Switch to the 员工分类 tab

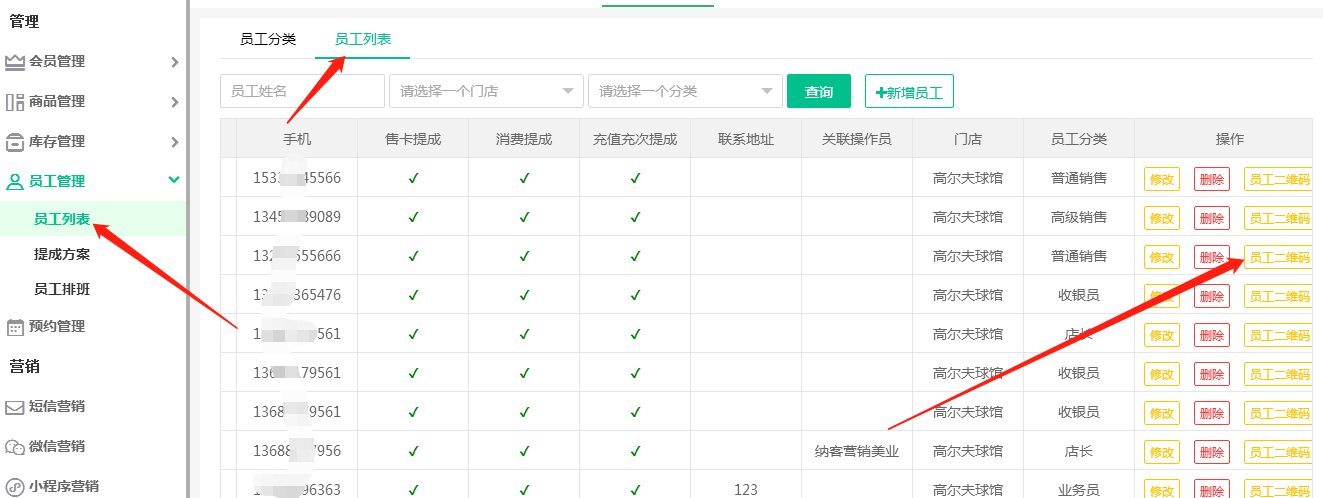point(268,40)
